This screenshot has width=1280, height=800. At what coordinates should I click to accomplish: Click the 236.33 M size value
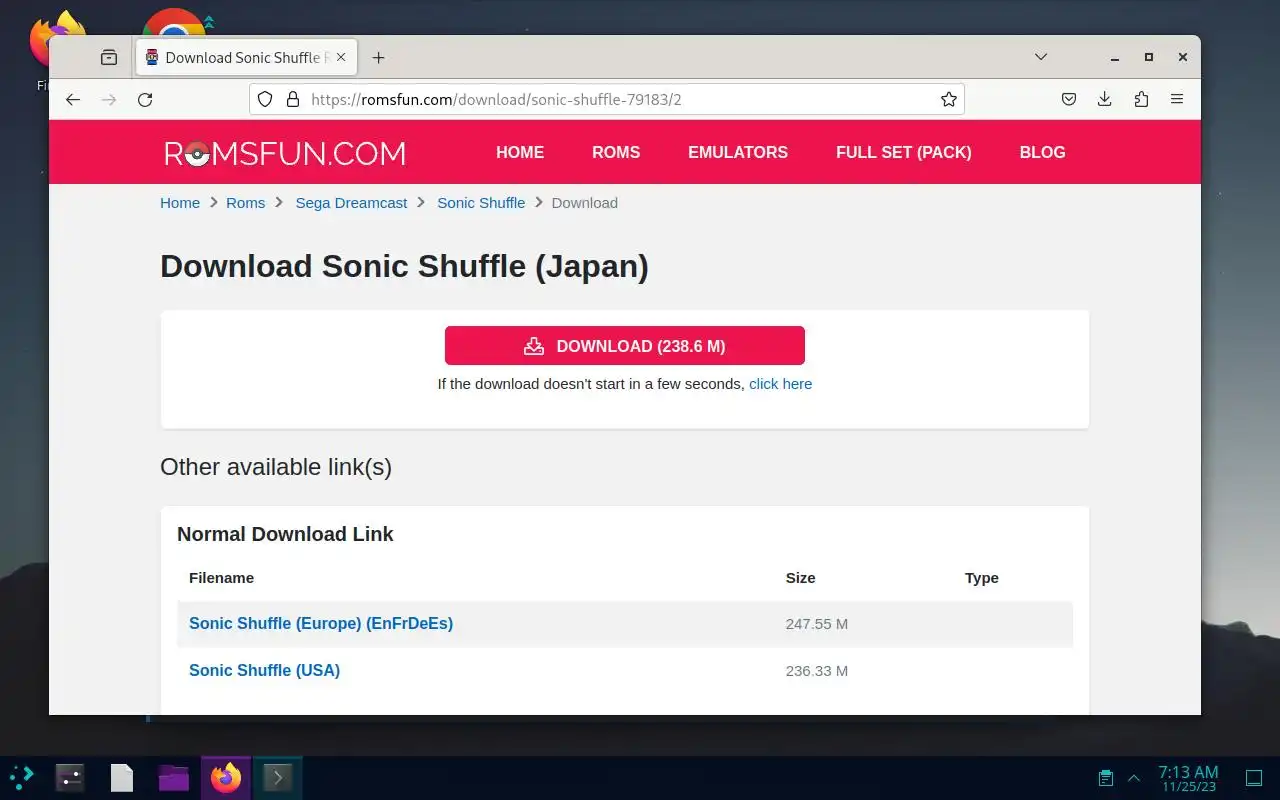[x=817, y=671]
